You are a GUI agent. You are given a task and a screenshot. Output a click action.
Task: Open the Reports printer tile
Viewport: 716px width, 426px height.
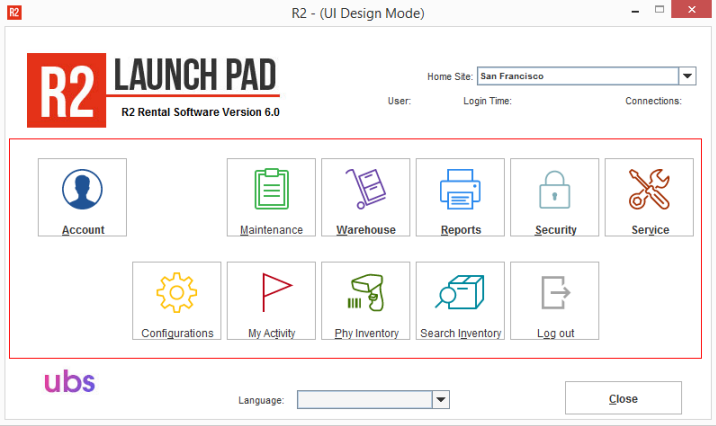[x=460, y=197]
